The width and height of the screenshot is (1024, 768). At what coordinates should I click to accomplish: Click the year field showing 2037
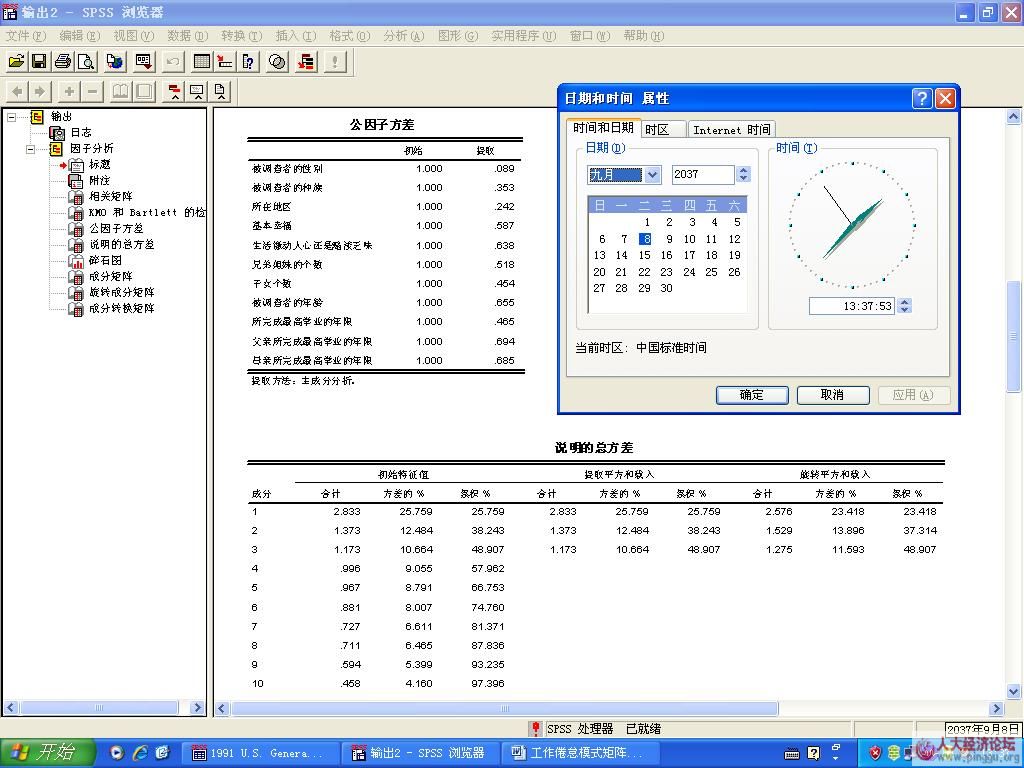click(x=703, y=174)
